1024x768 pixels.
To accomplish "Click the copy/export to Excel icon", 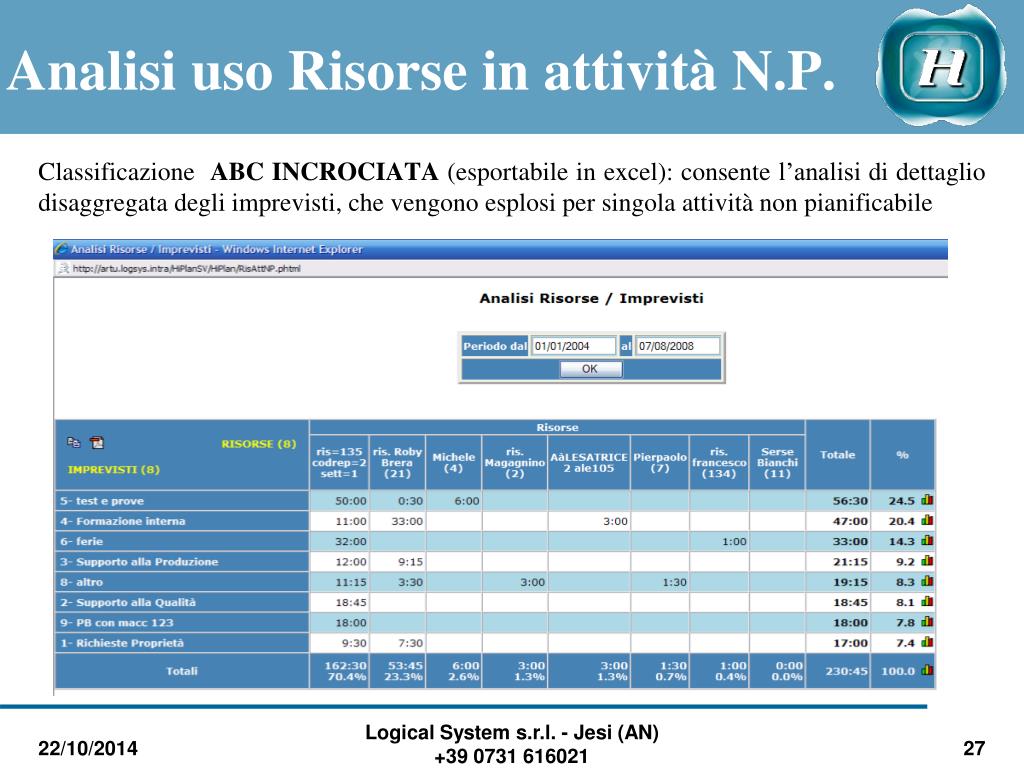I will point(73,443).
